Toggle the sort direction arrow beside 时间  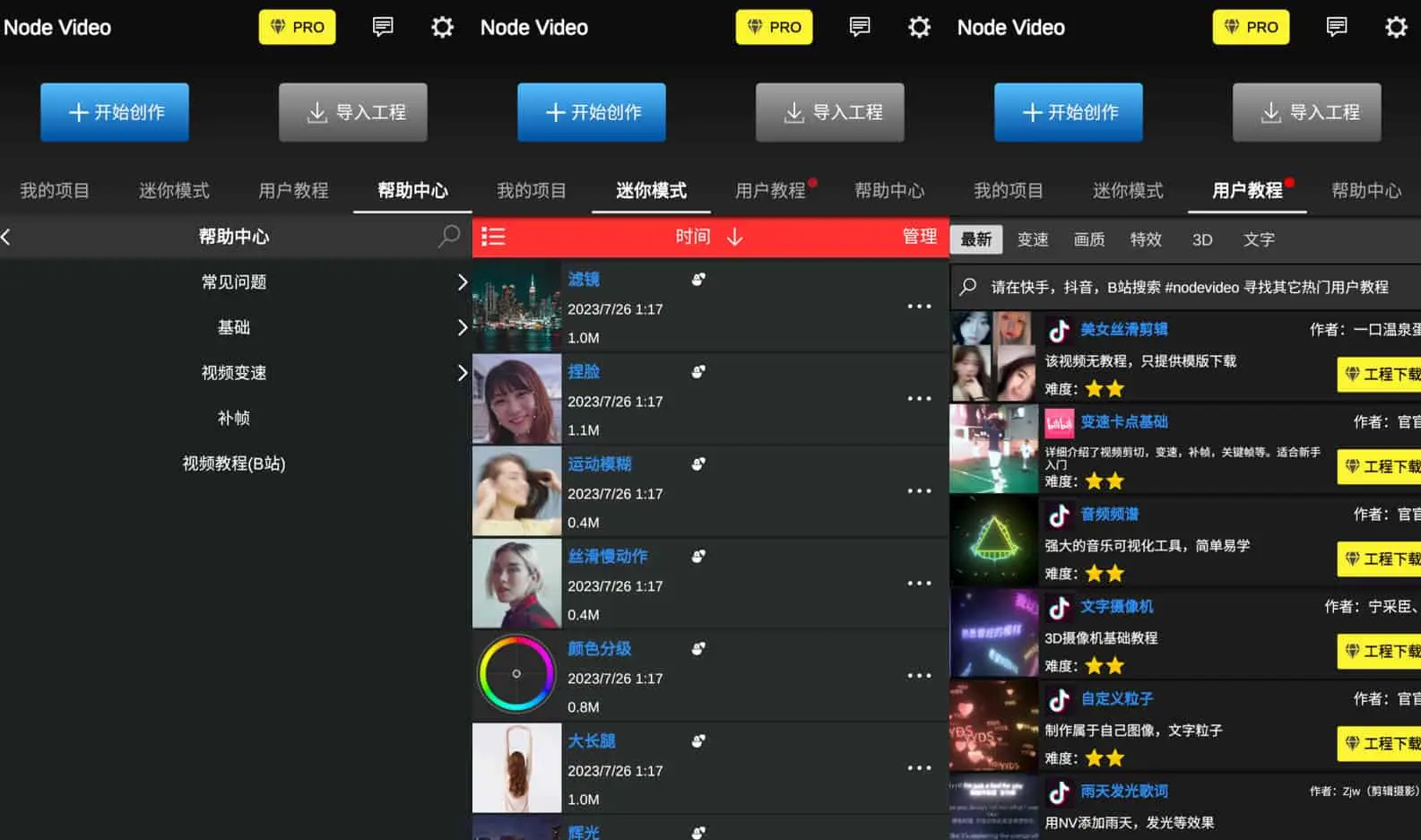[734, 237]
